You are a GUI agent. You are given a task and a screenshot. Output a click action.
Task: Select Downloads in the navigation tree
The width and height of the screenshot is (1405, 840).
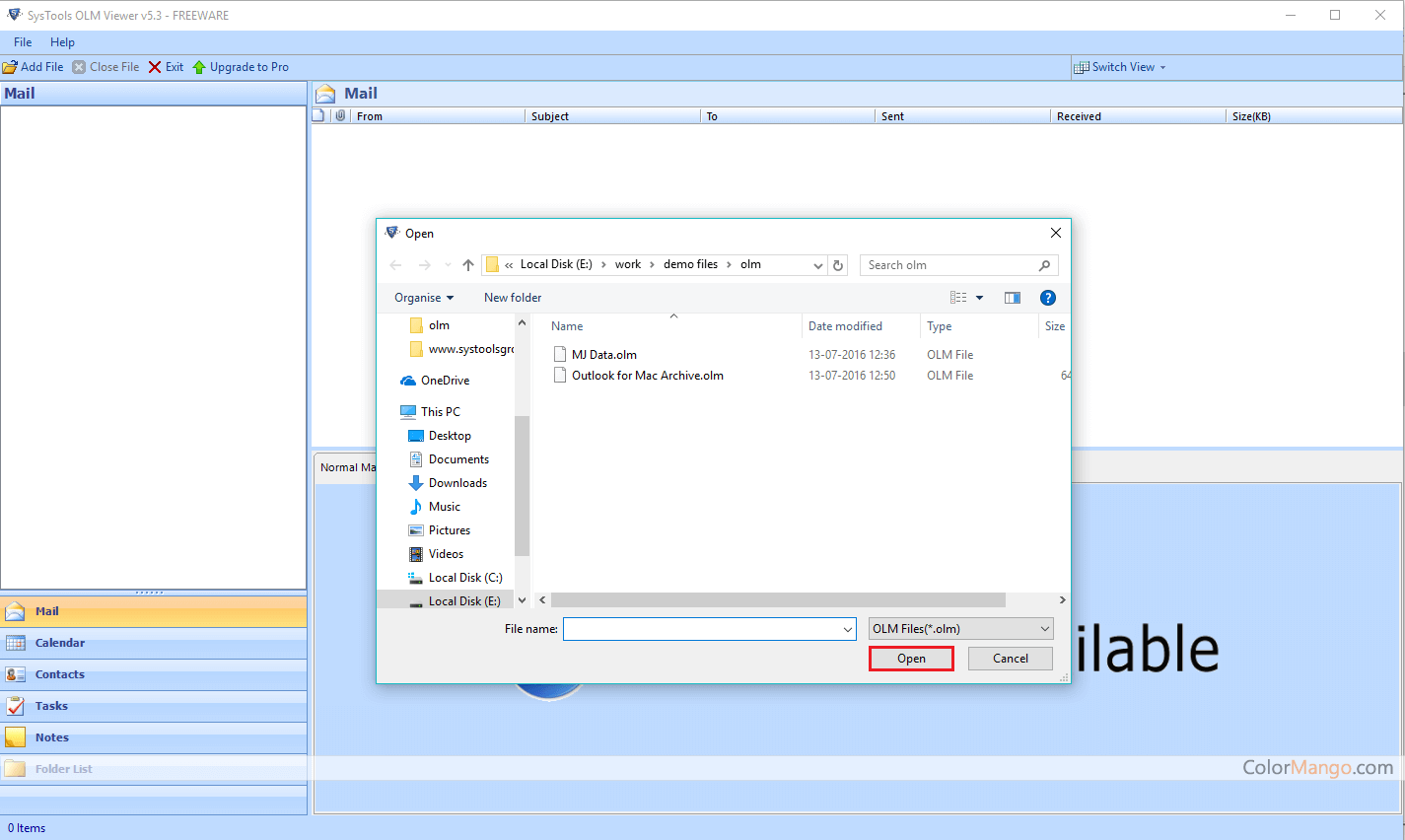448,483
